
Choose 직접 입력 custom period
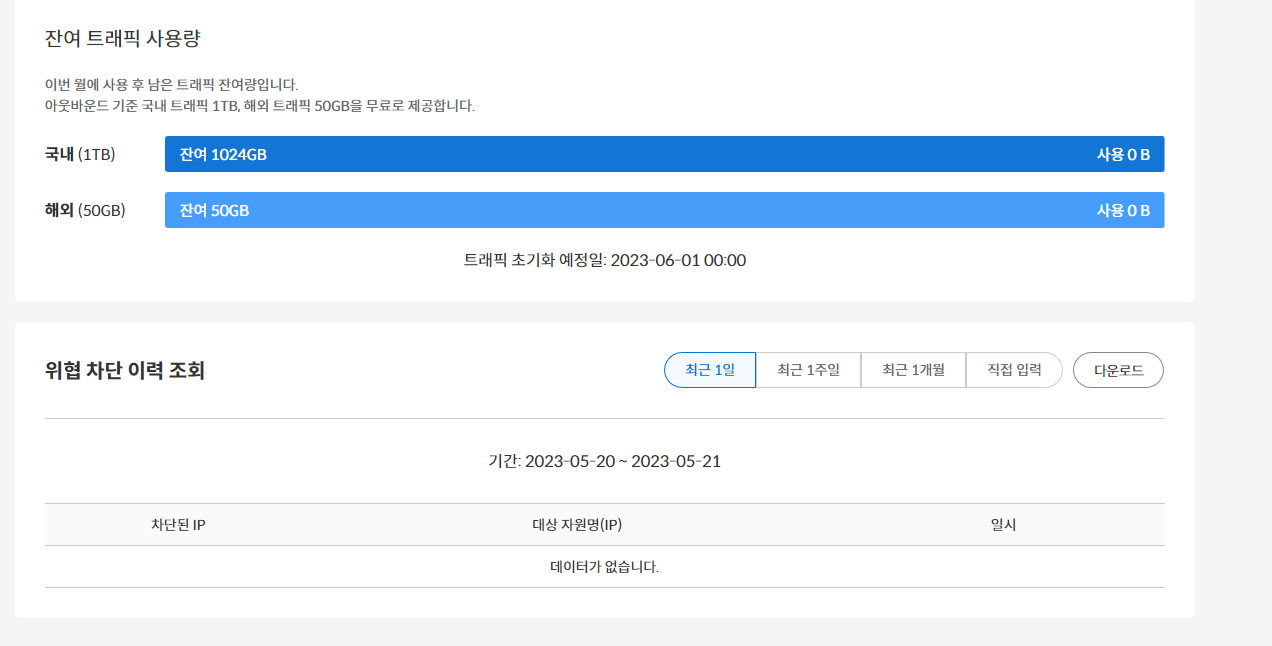(x=1014, y=370)
